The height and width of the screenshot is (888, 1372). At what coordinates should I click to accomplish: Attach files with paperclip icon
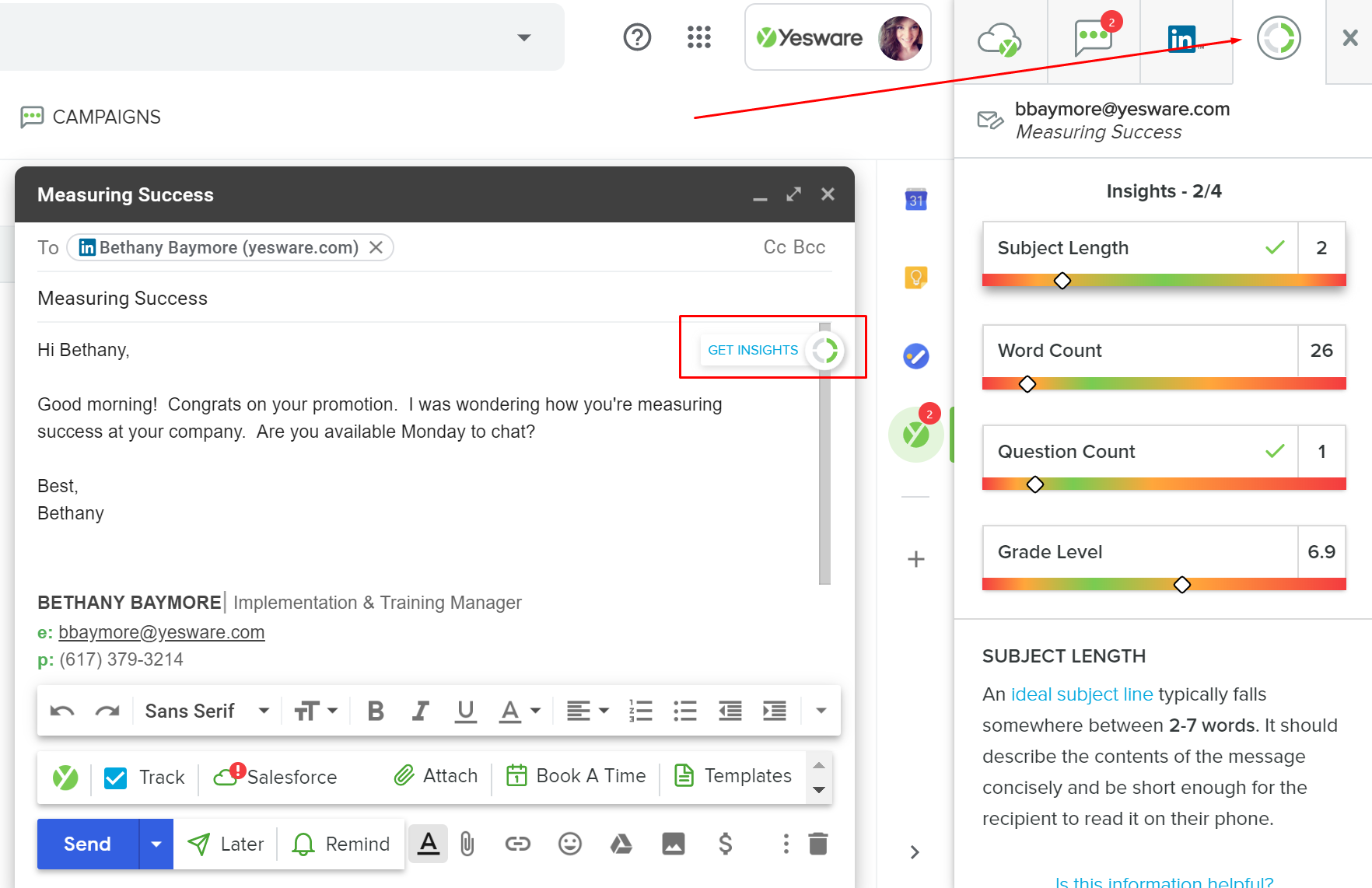click(467, 844)
